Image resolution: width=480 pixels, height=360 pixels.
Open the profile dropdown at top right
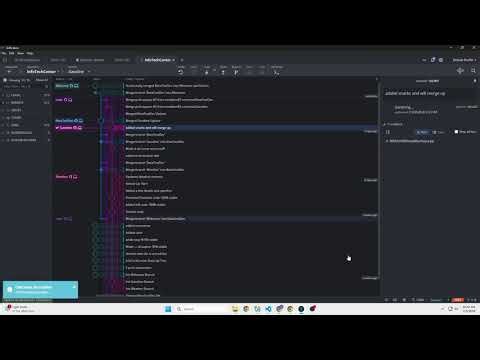464,60
